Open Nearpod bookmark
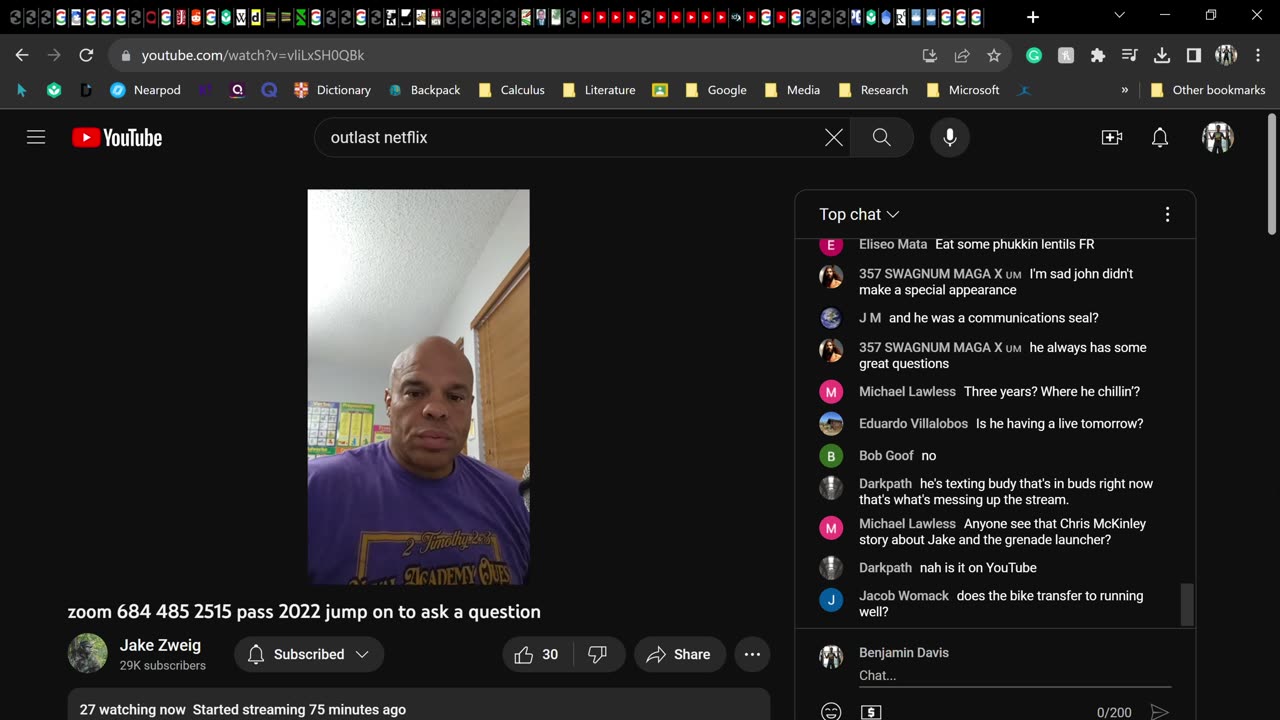Viewport: 1280px width, 720px height. (145, 90)
